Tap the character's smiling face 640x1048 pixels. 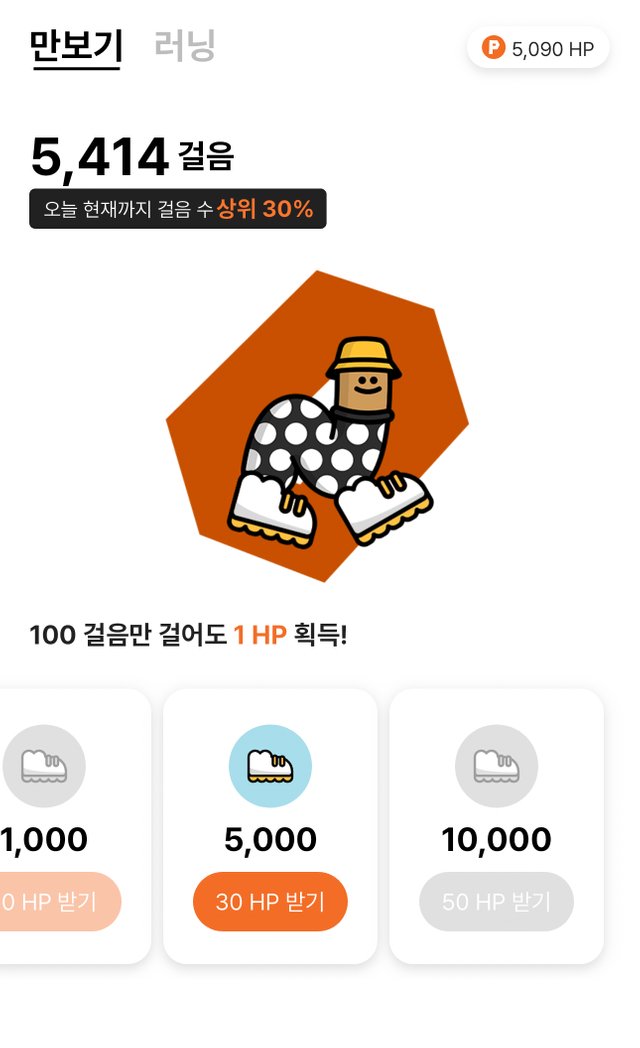coord(363,391)
